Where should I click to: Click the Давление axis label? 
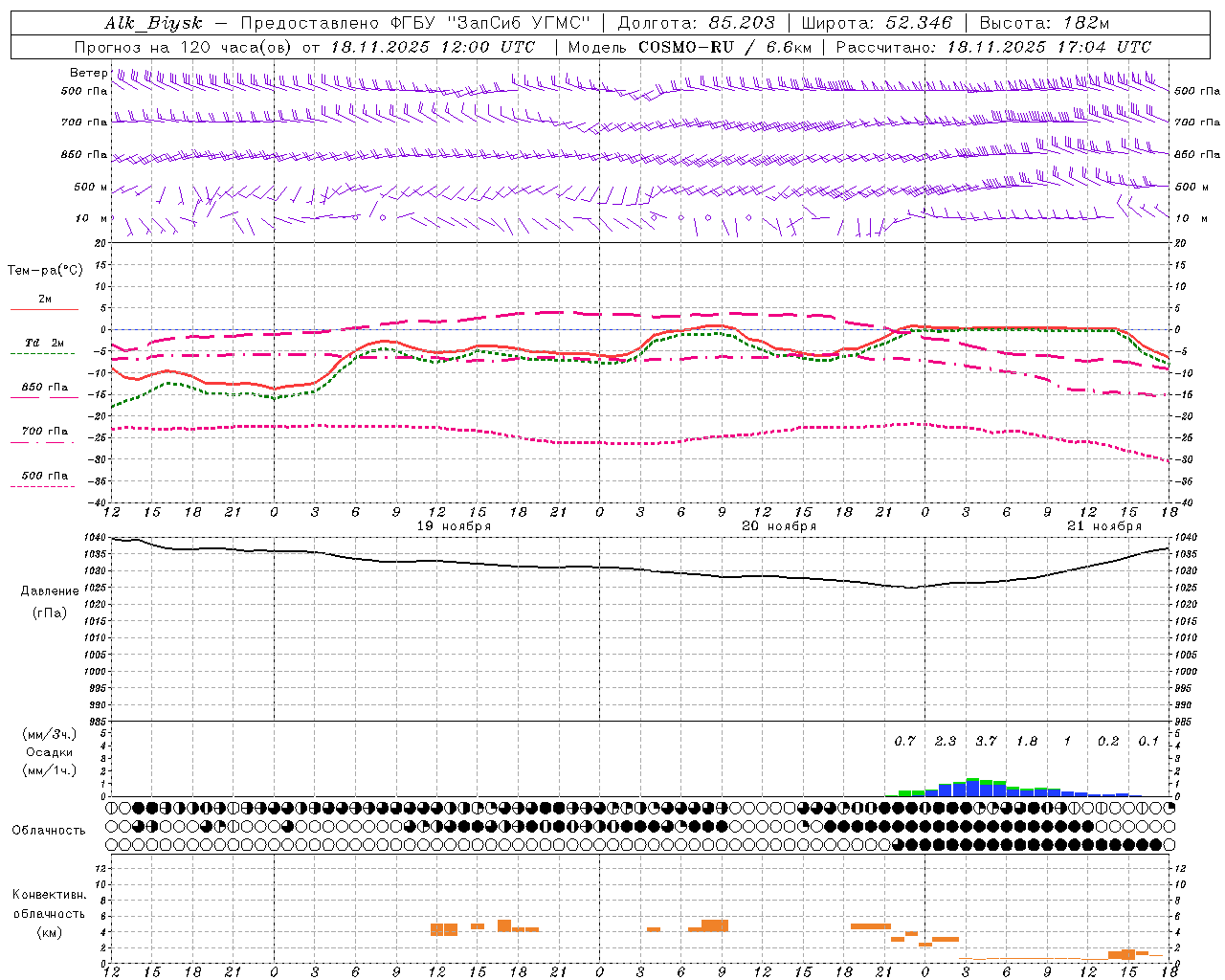[x=50, y=591]
